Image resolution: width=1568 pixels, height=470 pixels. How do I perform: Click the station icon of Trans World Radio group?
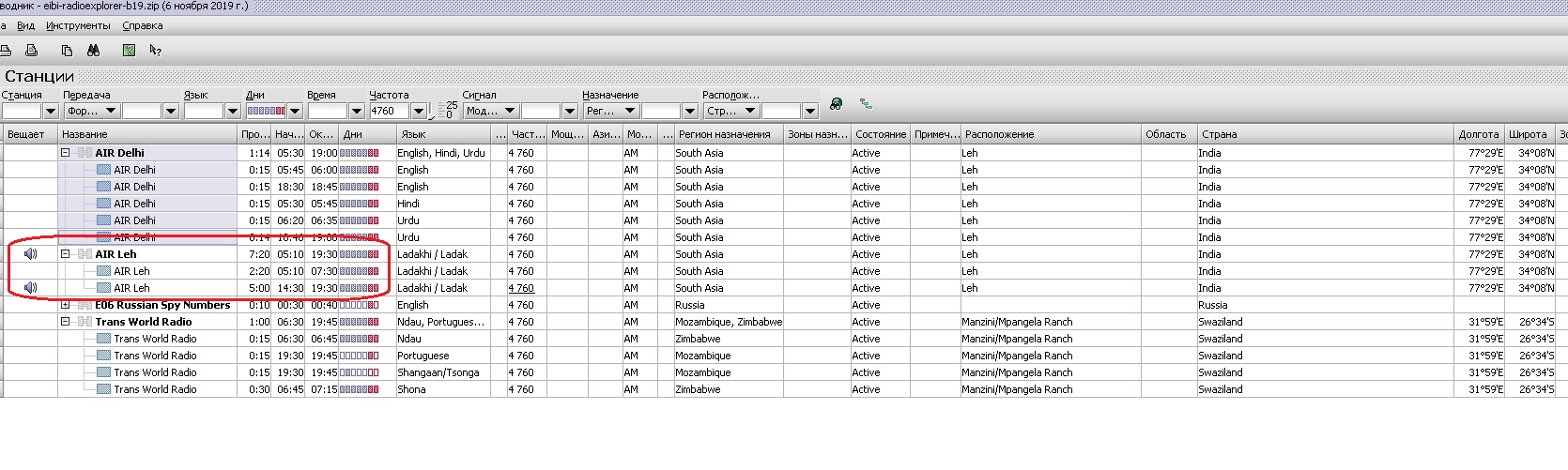click(x=85, y=322)
